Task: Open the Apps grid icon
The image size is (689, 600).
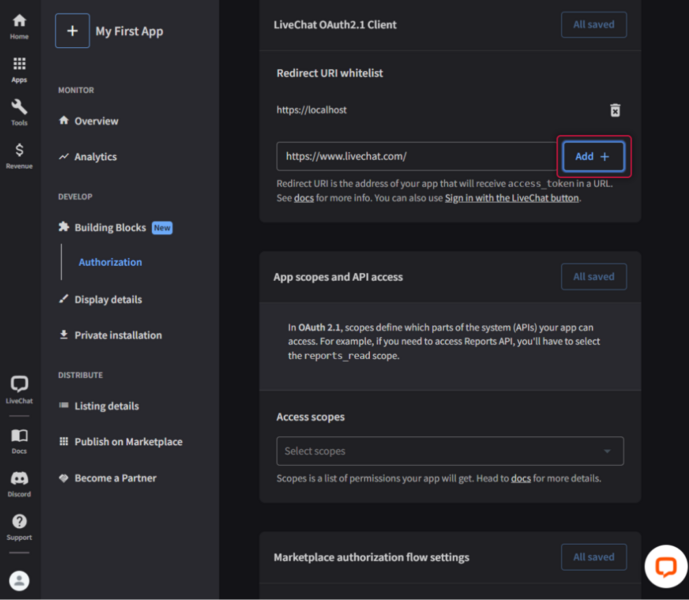Action: pyautogui.click(x=19, y=67)
